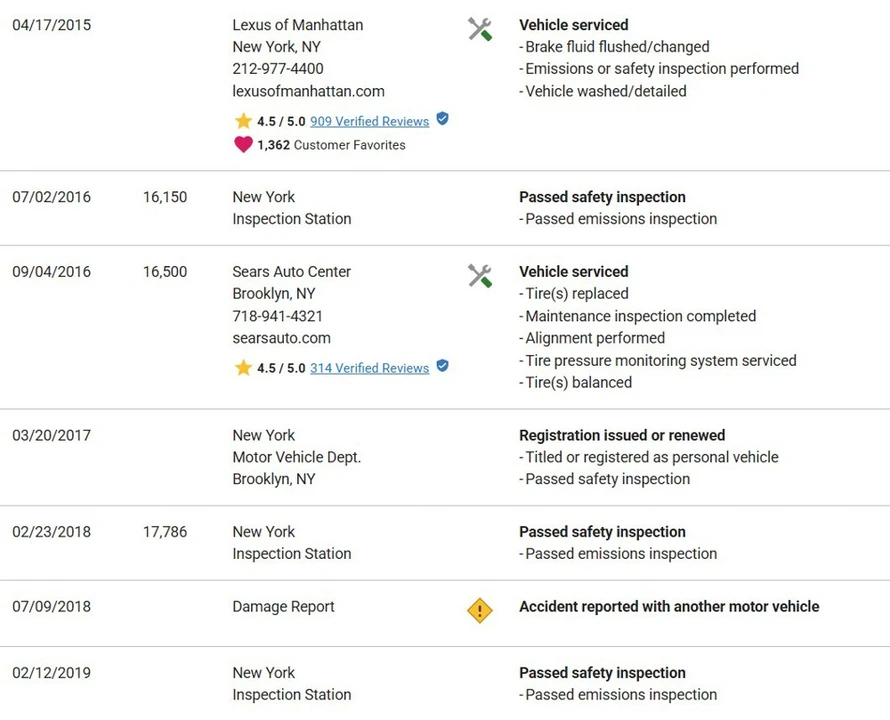The image size is (890, 720).
Task: Click the yellow accident warning diamond icon
Action: point(480,610)
